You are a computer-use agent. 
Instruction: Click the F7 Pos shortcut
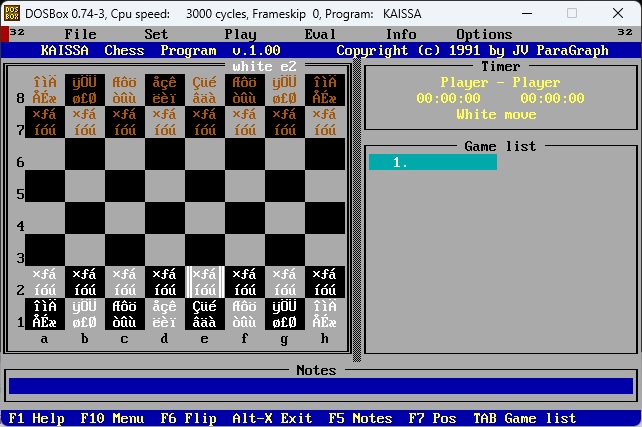[432, 418]
